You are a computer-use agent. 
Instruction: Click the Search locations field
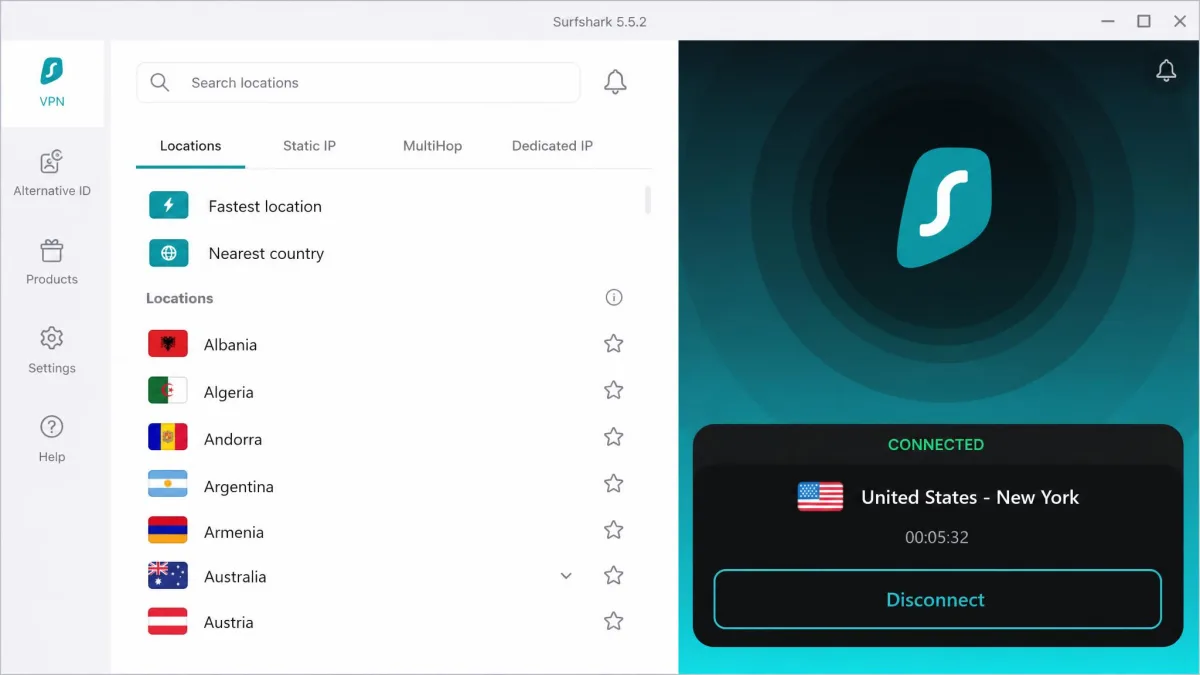click(358, 83)
